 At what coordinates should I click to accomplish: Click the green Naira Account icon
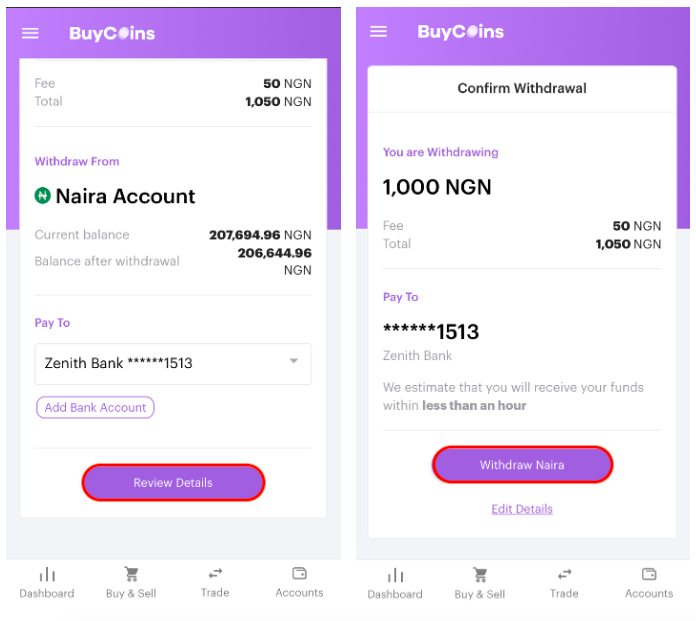click(x=43, y=195)
